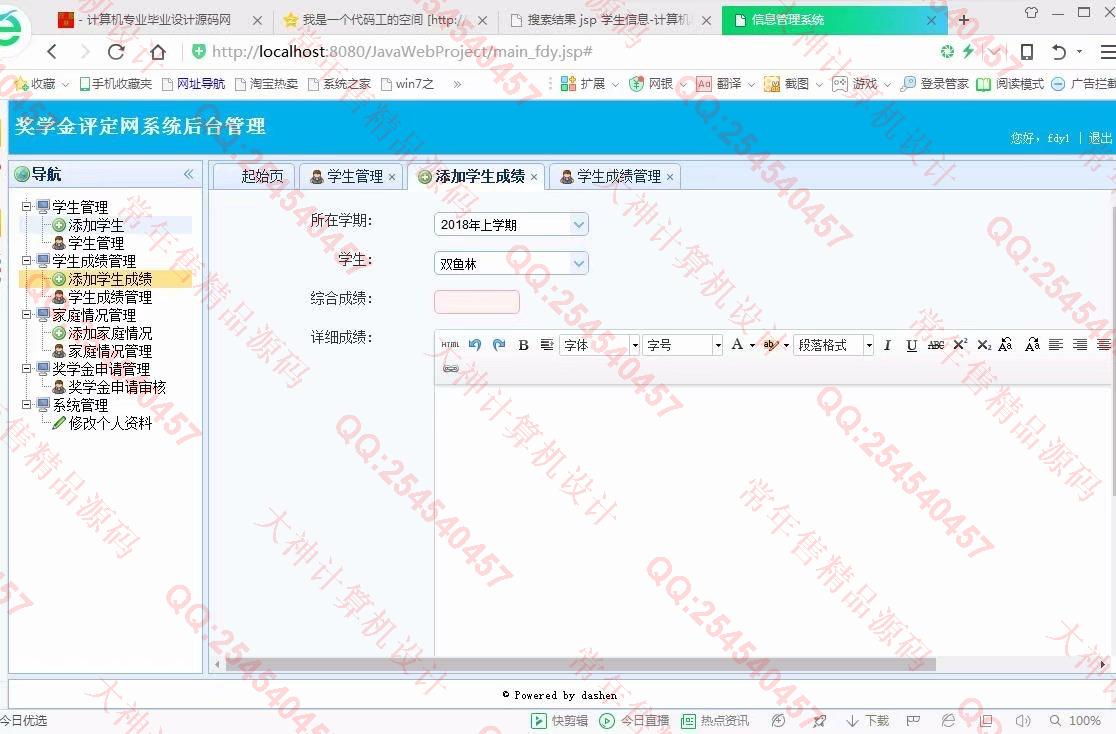The height and width of the screenshot is (734, 1116).
Task: Apply strikethrough formatting in the editor
Action: (936, 345)
